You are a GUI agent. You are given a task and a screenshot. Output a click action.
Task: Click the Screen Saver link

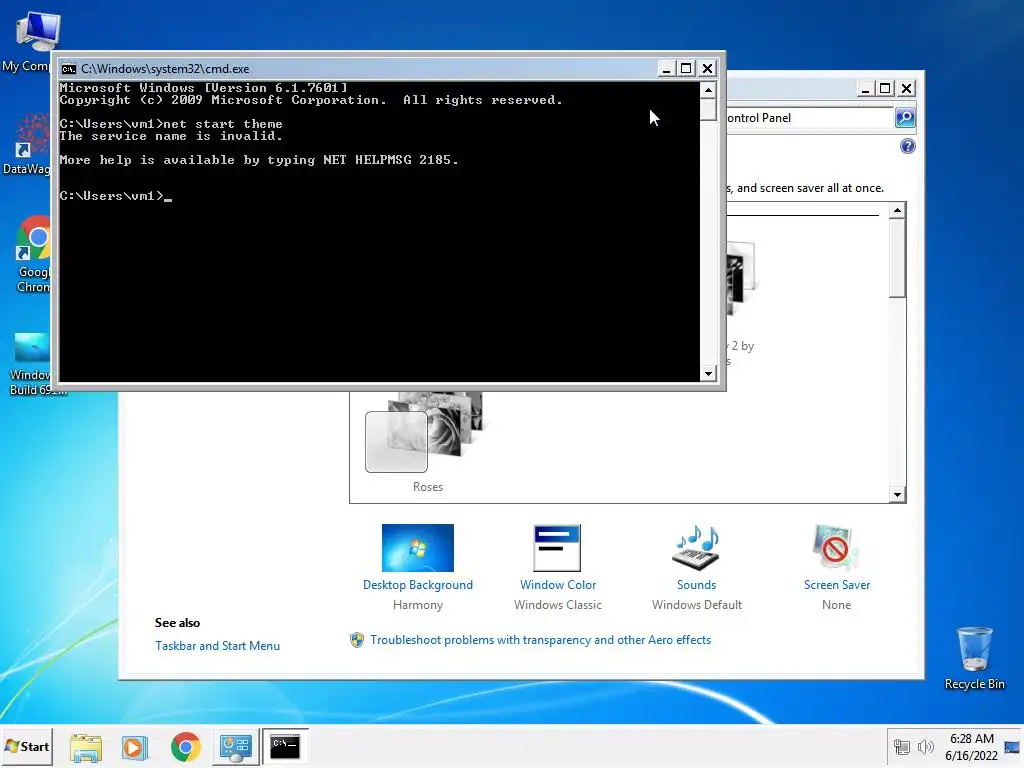[x=837, y=585]
